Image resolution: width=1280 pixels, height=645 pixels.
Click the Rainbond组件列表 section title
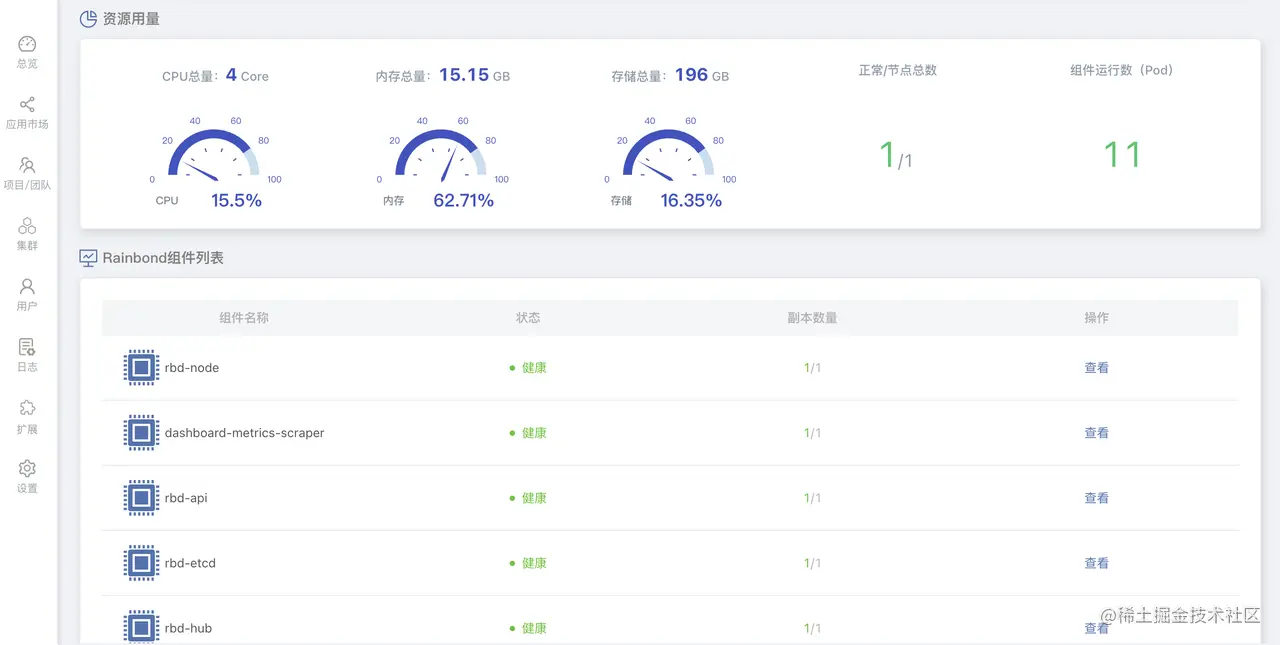pos(163,258)
